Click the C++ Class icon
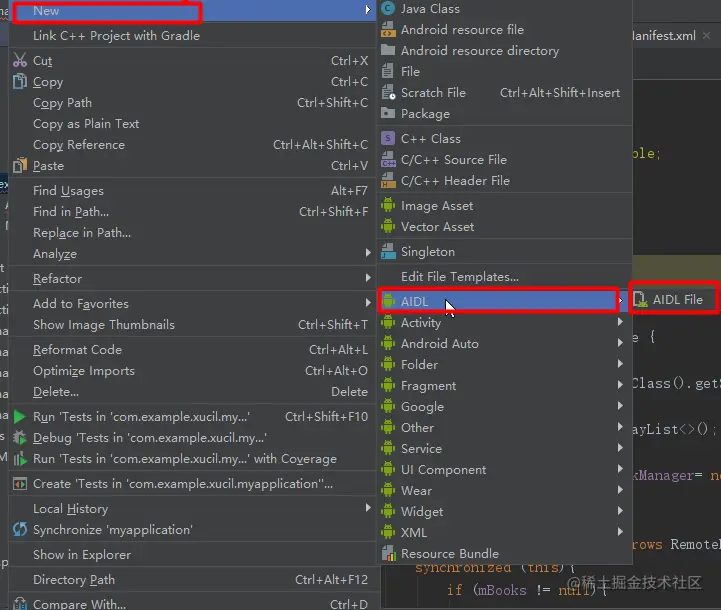 point(389,138)
